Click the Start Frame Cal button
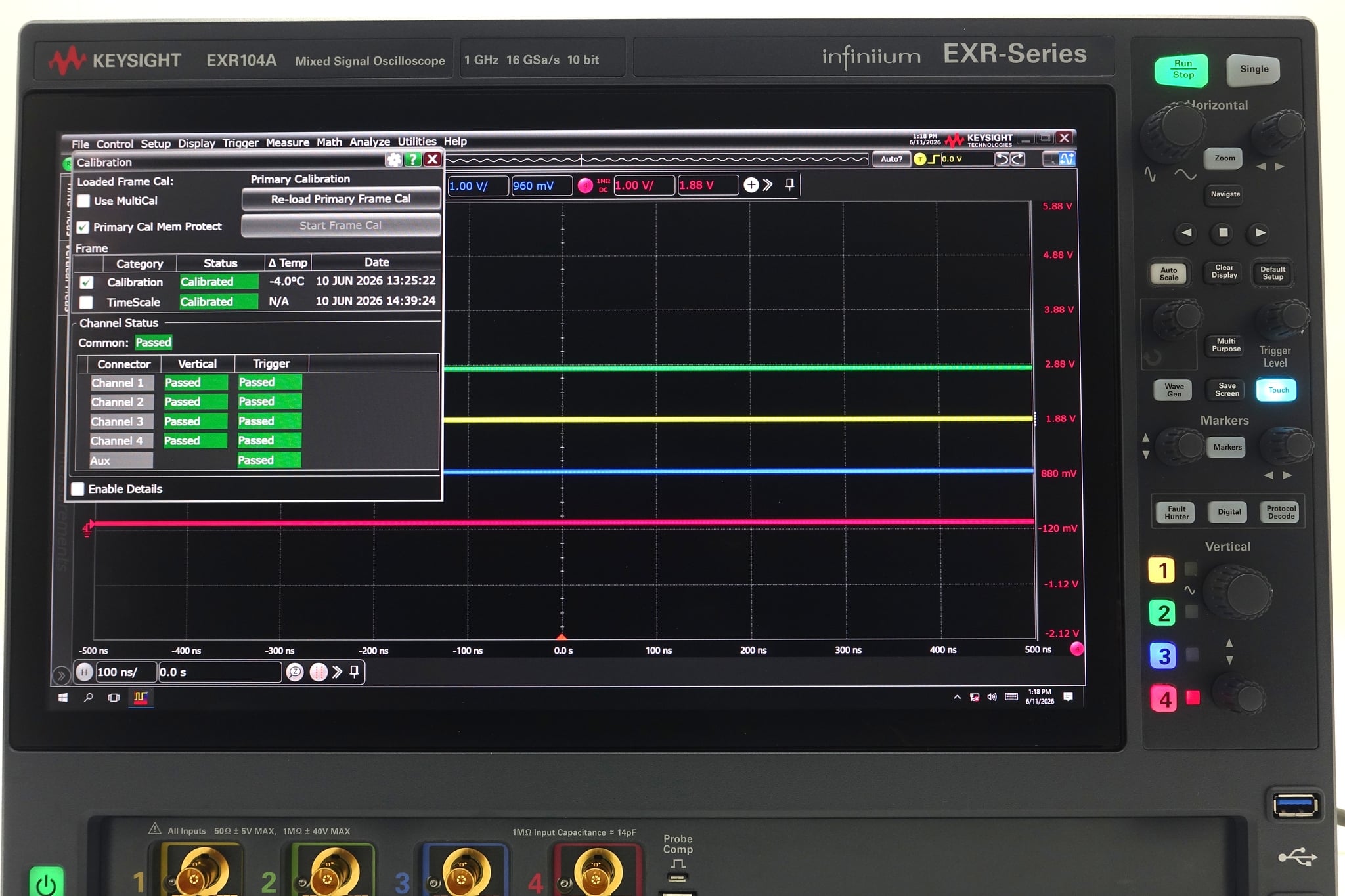The width and height of the screenshot is (1345, 896). [341, 225]
